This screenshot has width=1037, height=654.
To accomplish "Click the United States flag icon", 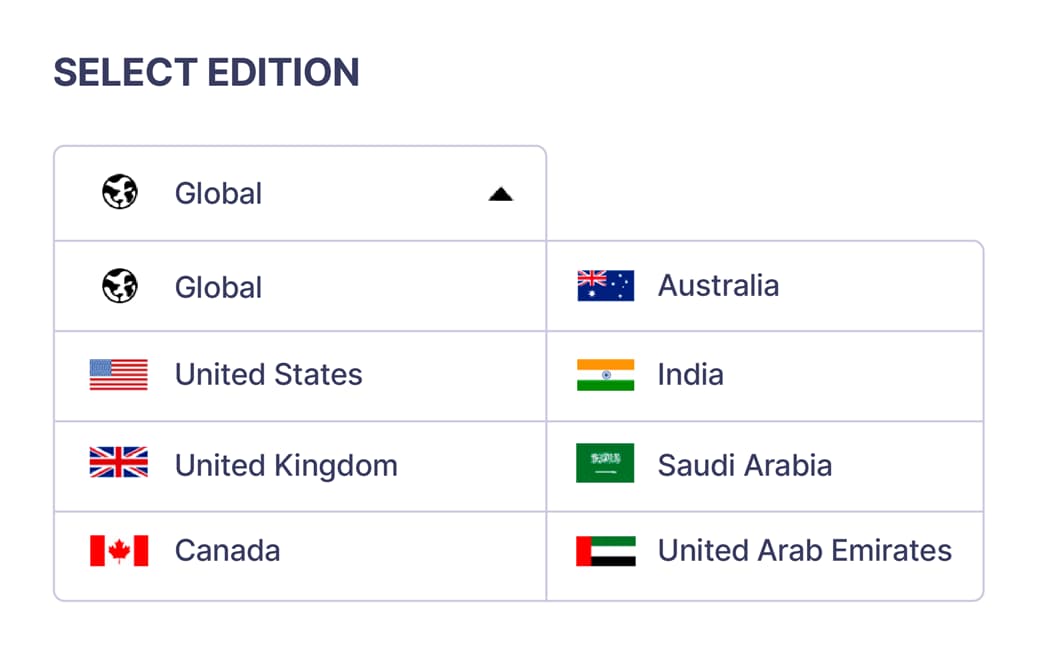I will [x=117, y=375].
